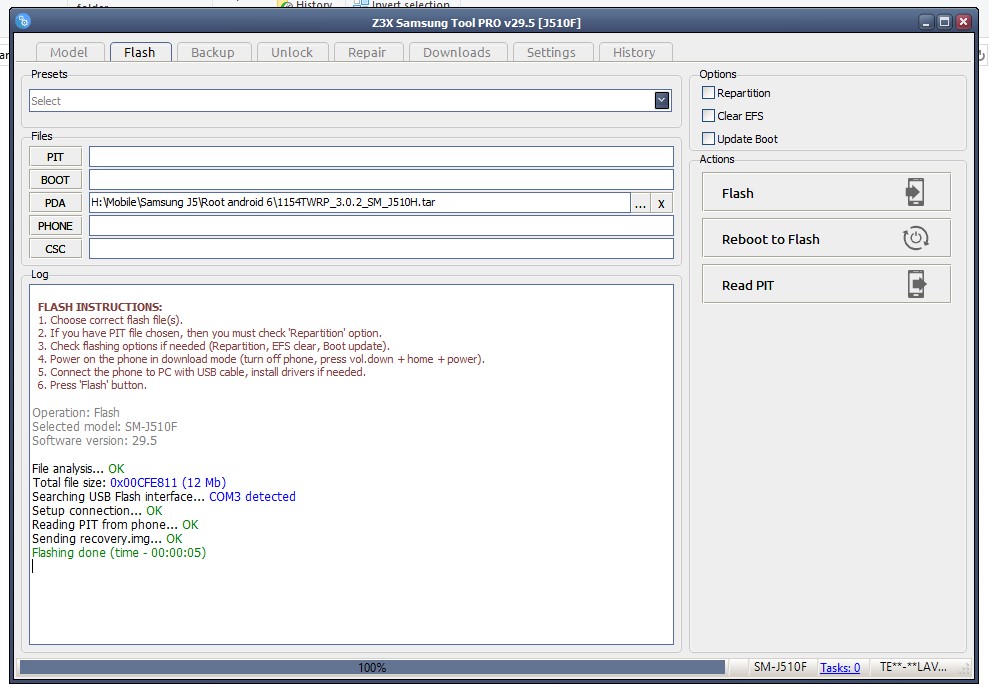Click the Tasks: 0 link in status bar

[840, 667]
